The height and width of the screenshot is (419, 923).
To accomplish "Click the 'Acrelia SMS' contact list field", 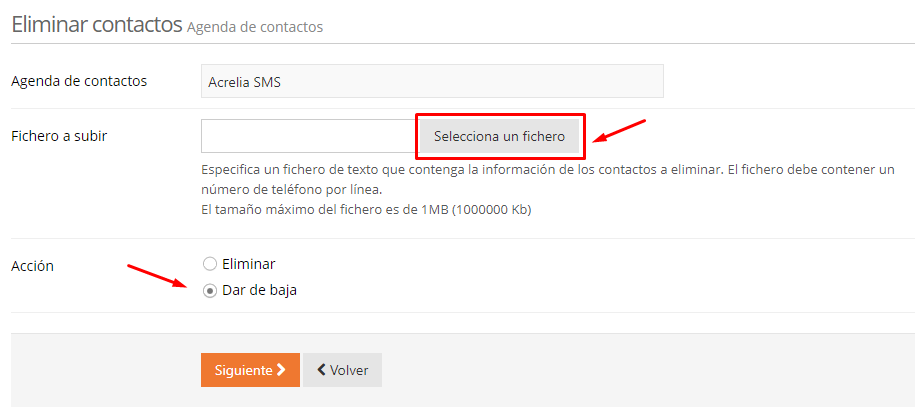I will click(x=432, y=82).
